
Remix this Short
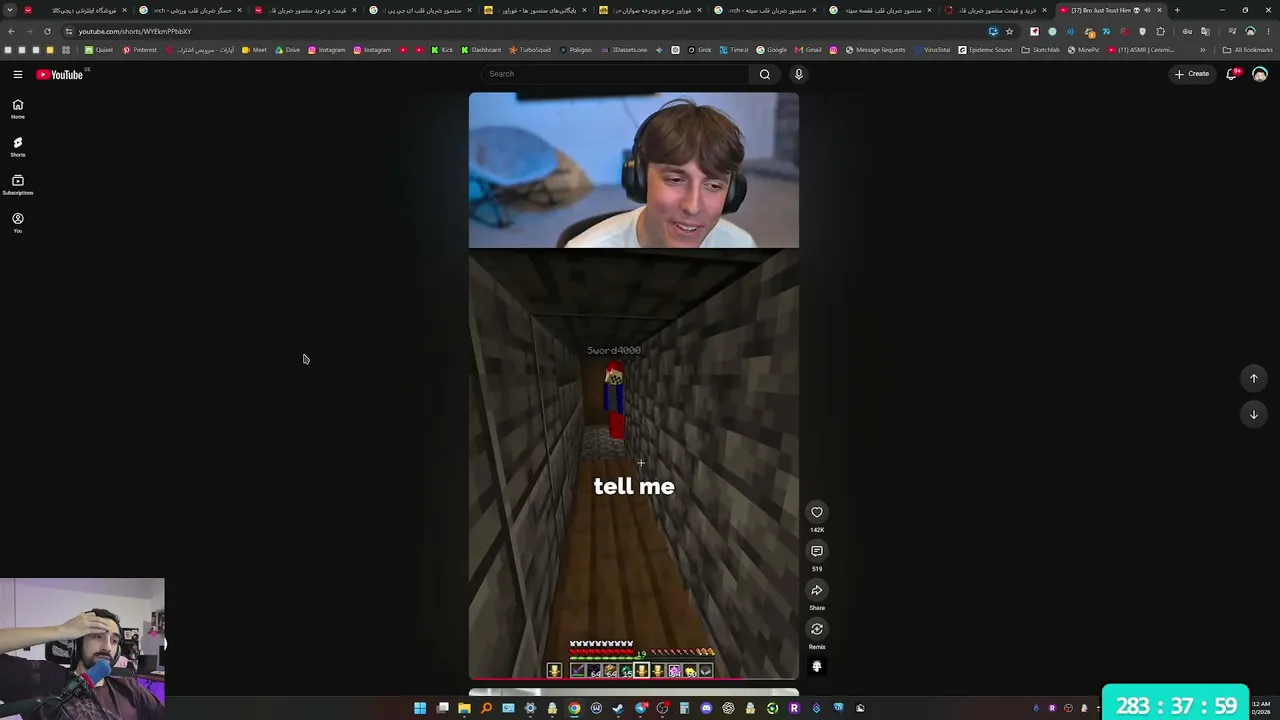tap(817, 629)
